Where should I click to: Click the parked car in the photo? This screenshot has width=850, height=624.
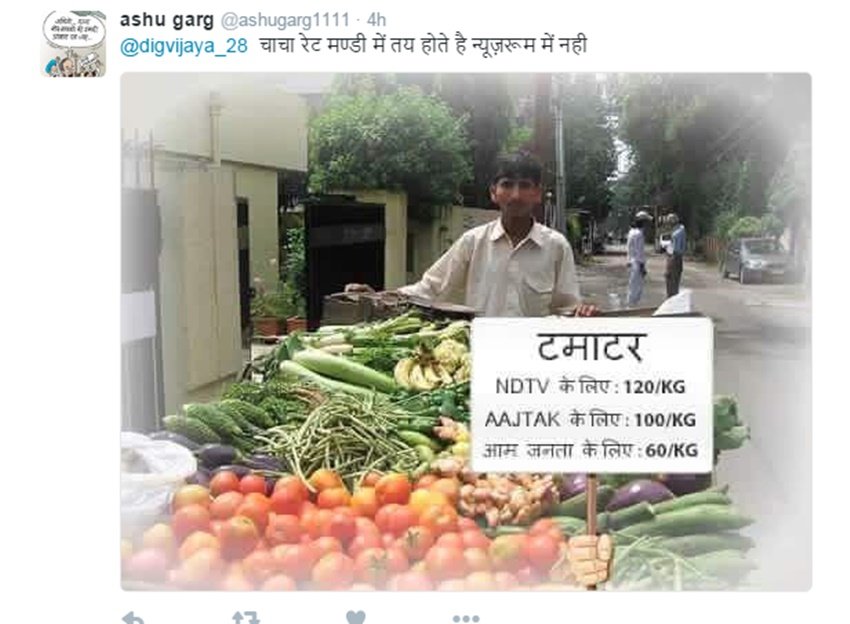[758, 259]
